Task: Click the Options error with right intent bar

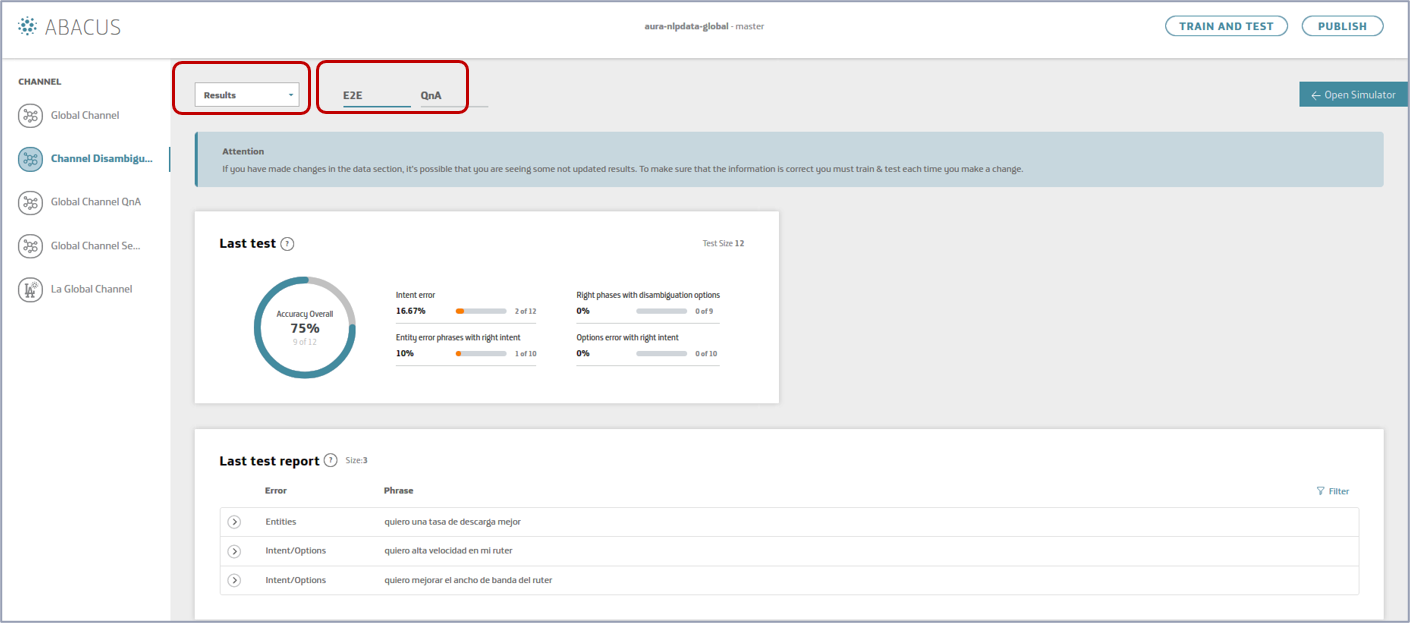Action: coord(662,353)
